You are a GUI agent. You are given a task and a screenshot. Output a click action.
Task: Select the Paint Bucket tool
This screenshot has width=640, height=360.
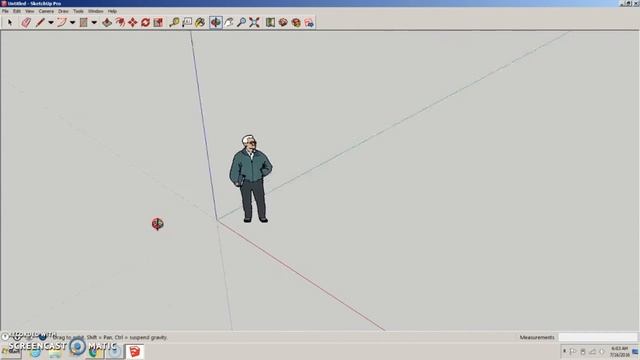[200, 22]
